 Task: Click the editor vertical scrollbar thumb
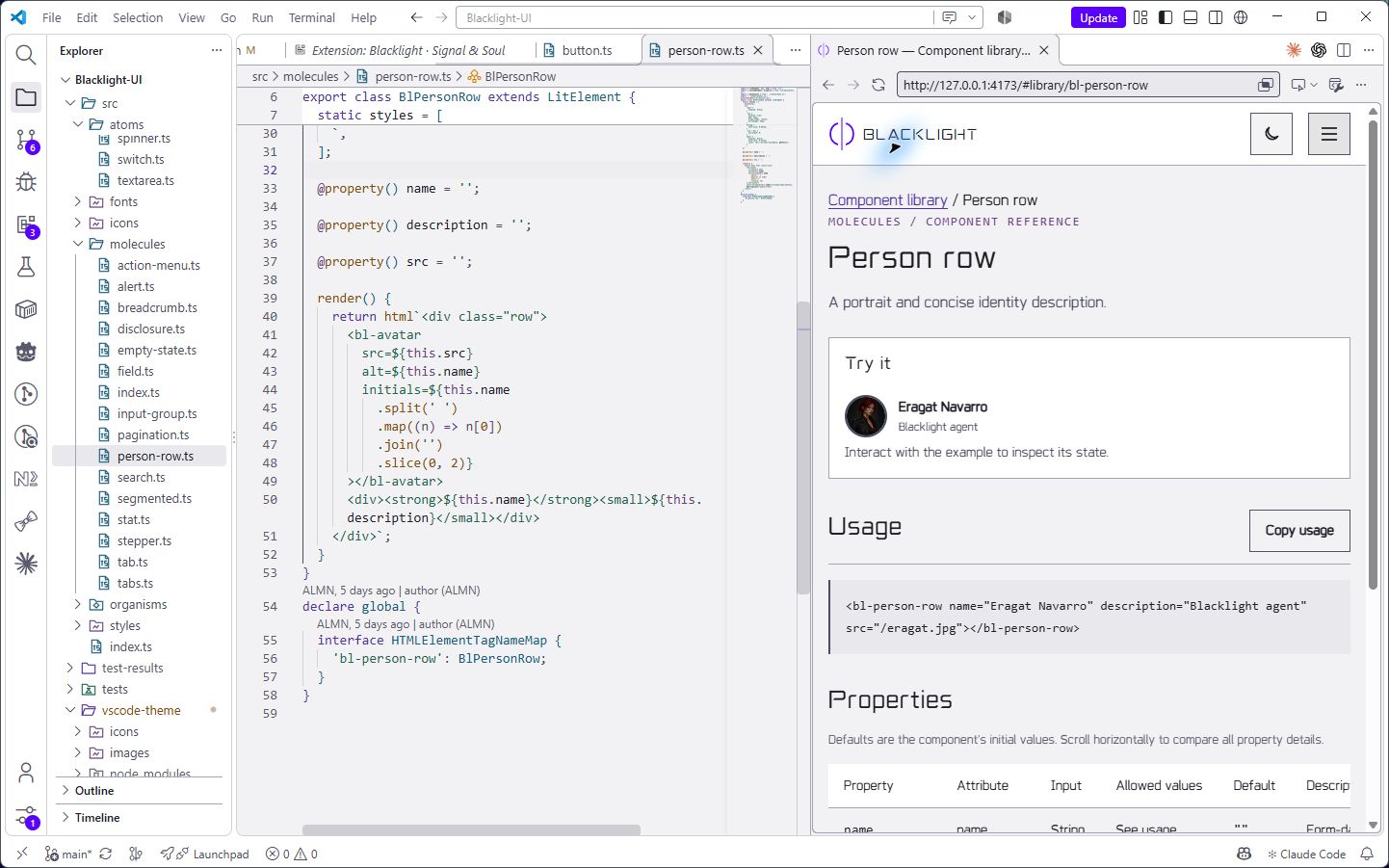tap(802, 448)
